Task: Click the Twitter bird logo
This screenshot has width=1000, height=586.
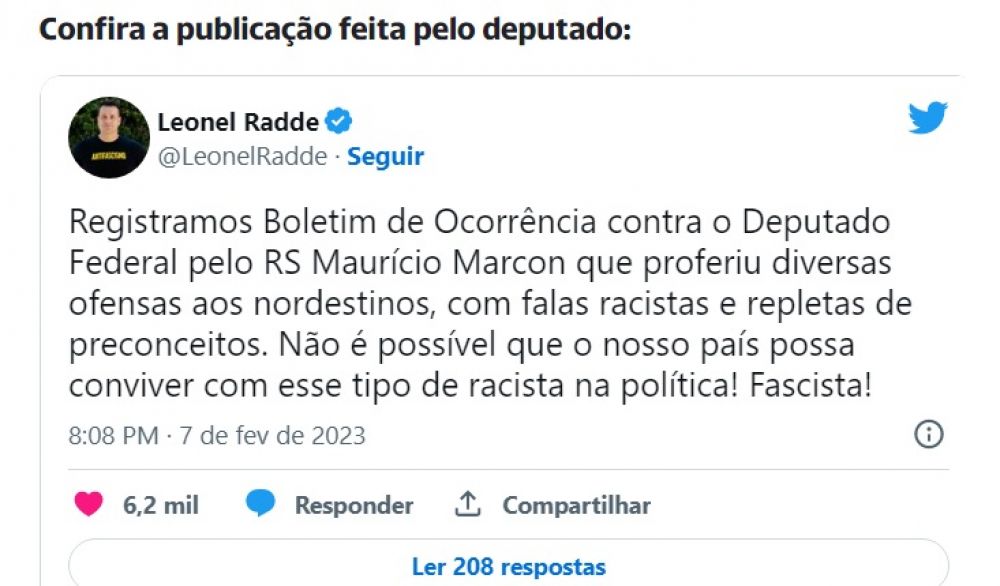Action: click(927, 118)
